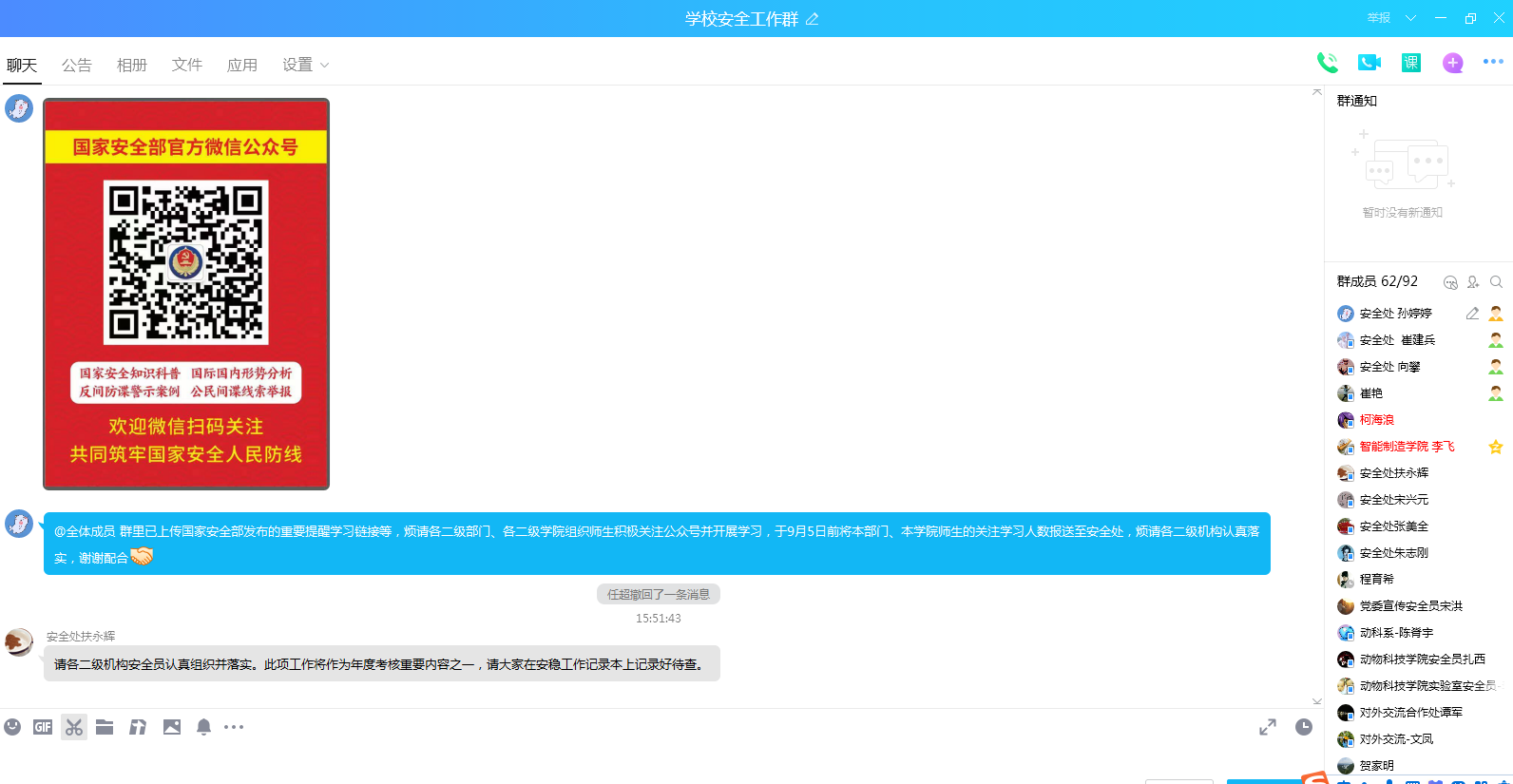The image size is (1513, 784).
Task: Switch to the 公告 tab
Action: 77,65
